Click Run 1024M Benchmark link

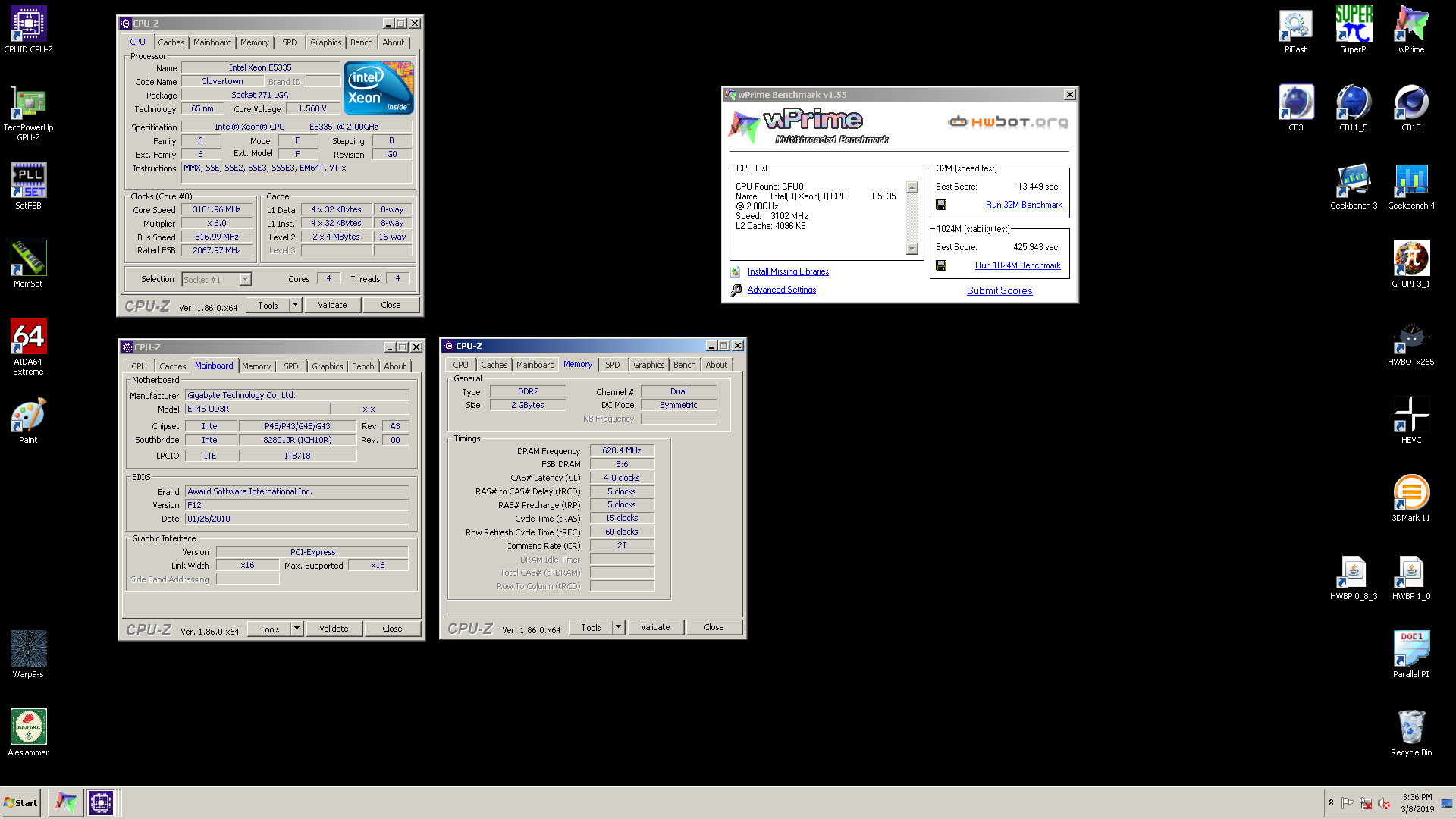click(x=1018, y=265)
